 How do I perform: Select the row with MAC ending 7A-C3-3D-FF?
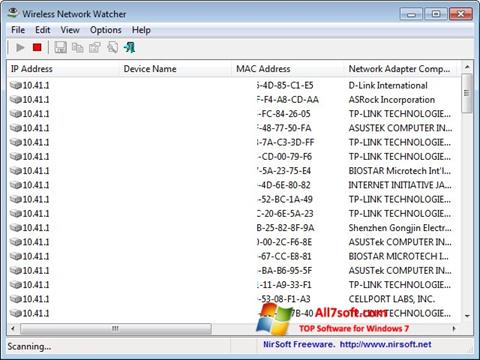click(x=234, y=142)
